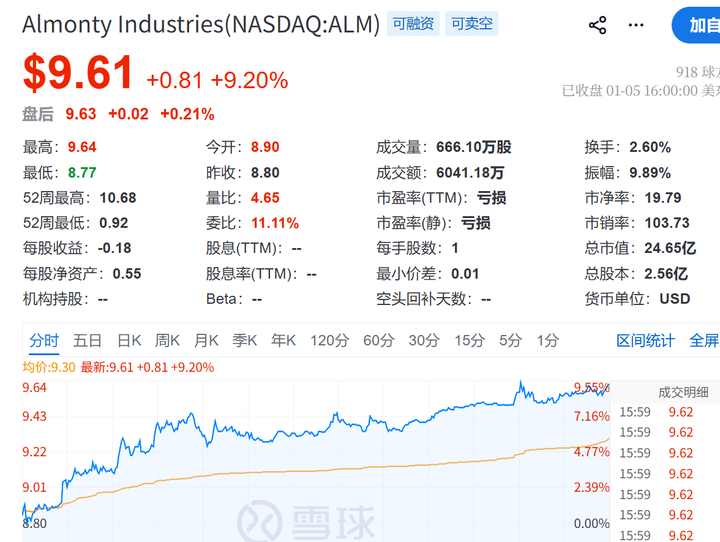Click the 每股收益 value -0.18
Image resolution: width=720 pixels, height=542 pixels.
pos(114,248)
